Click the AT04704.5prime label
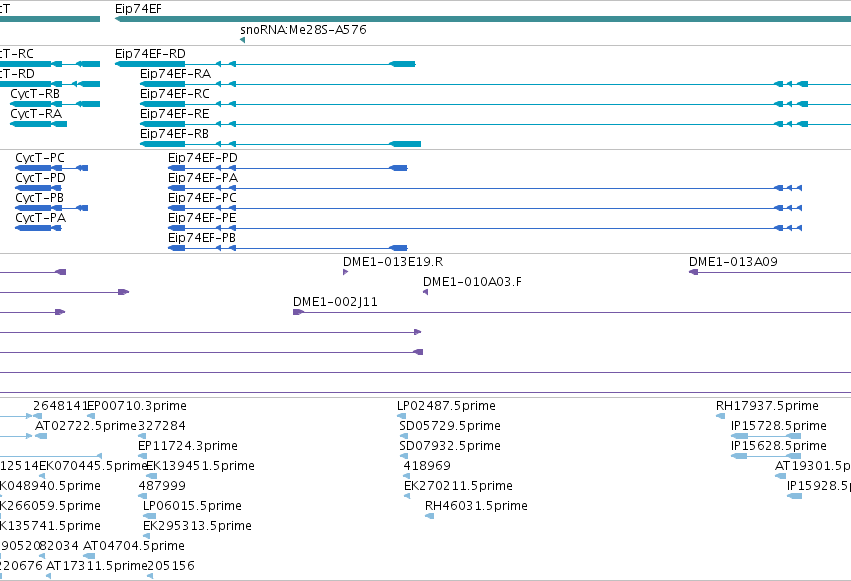This screenshot has width=851, height=581. tap(134, 546)
